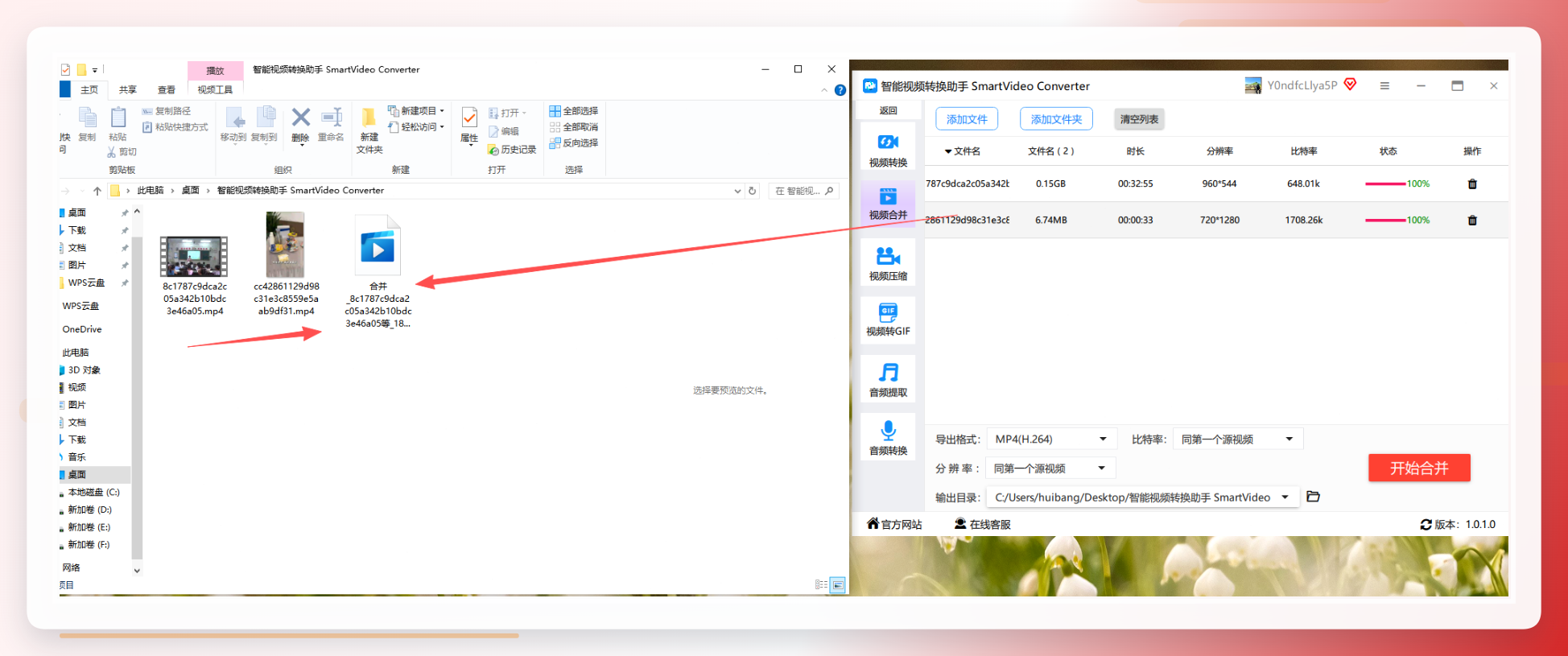Click the 添加文件 button
This screenshot has width=1568, height=656.
point(967,119)
